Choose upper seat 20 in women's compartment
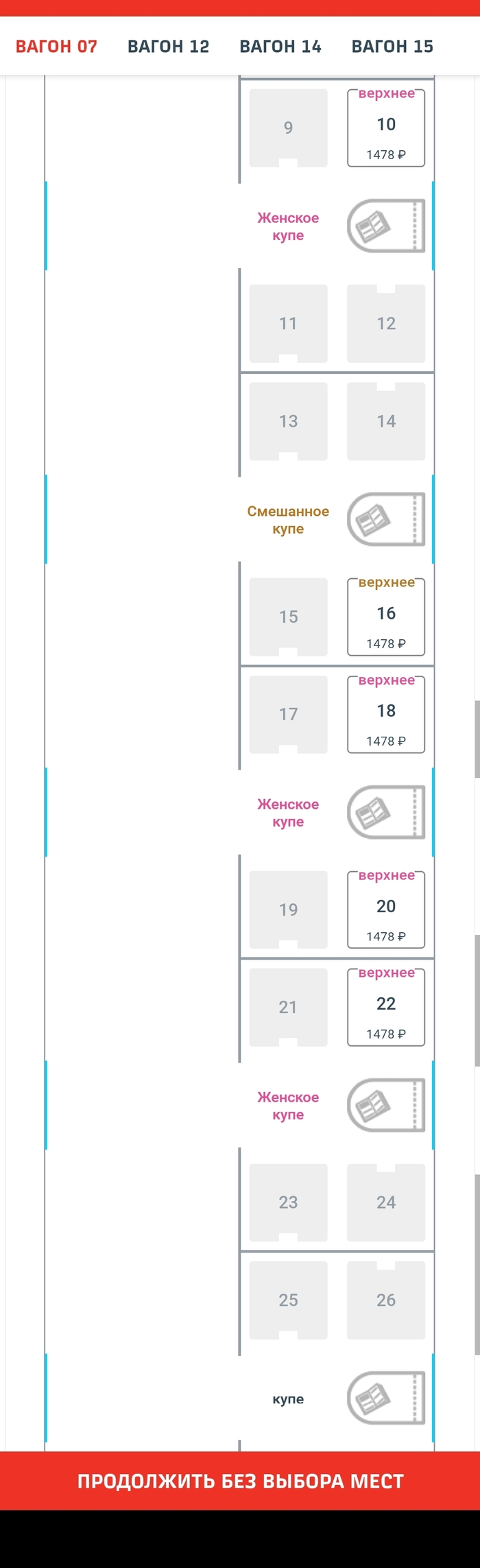This screenshot has height=1568, width=480. pyautogui.click(x=386, y=910)
